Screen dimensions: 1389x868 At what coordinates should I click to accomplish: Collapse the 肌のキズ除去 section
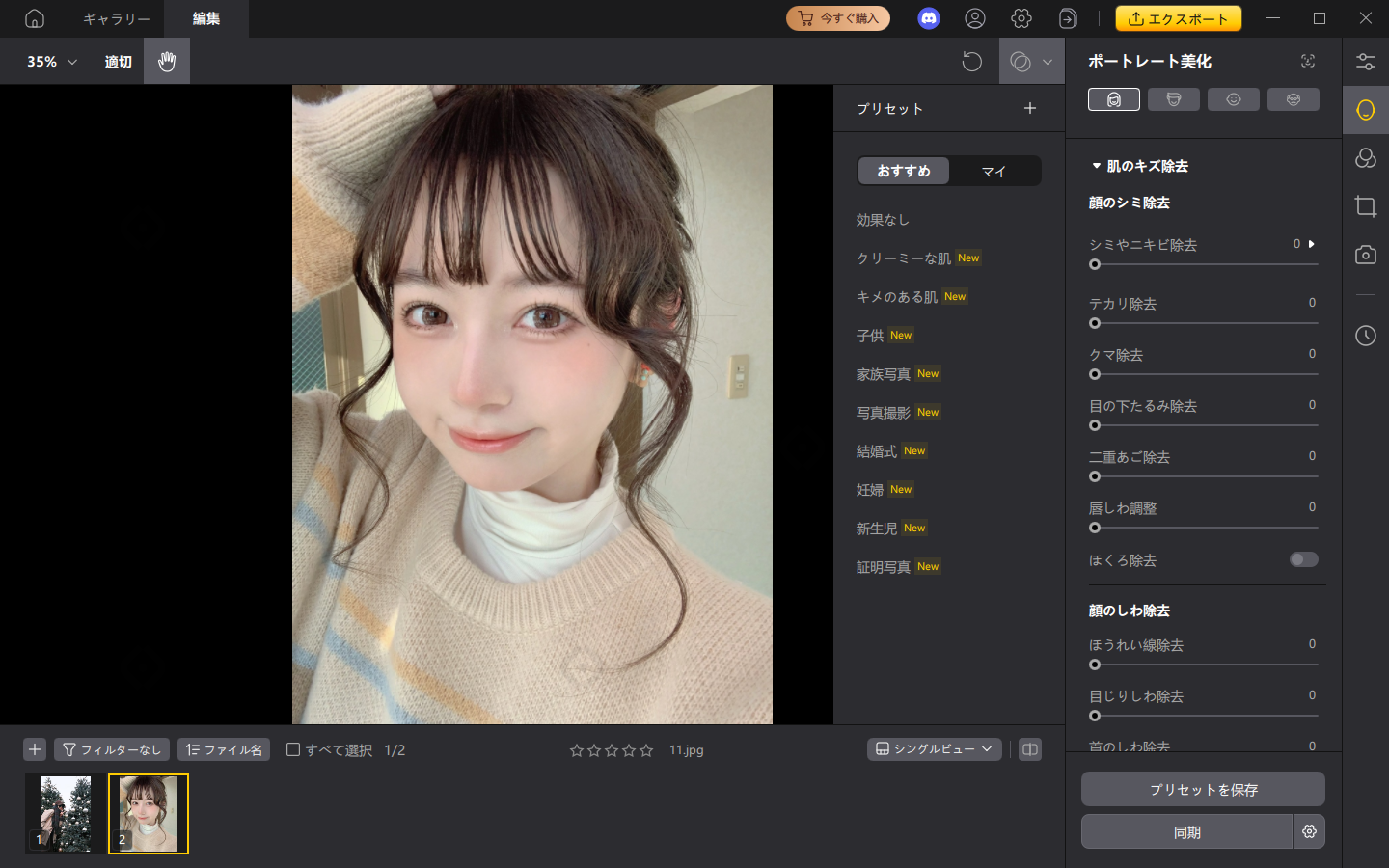point(1097,166)
